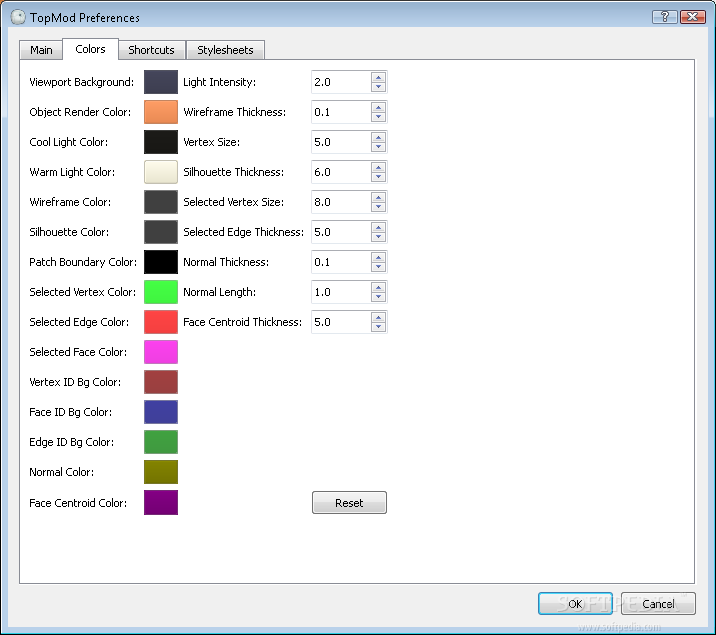Click the Face Centroid Color swatch
This screenshot has height=635, width=716.
(161, 503)
